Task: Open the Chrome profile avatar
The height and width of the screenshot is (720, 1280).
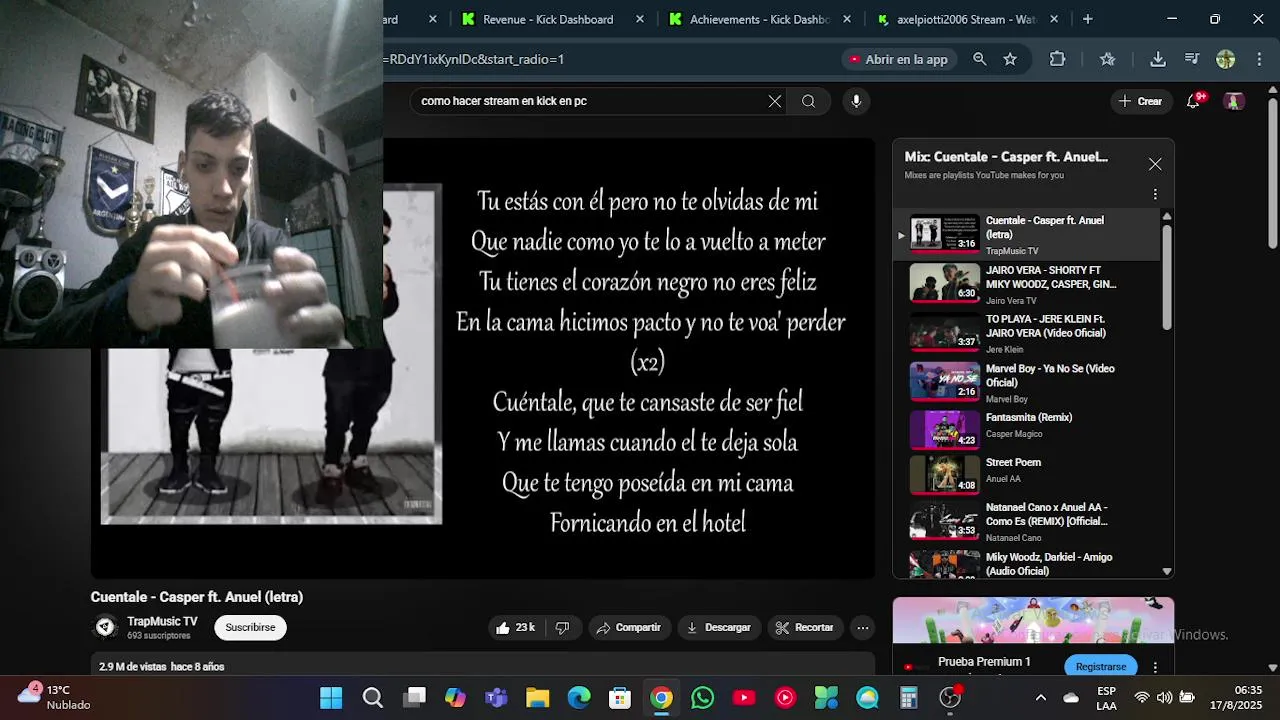Action: click(1225, 59)
